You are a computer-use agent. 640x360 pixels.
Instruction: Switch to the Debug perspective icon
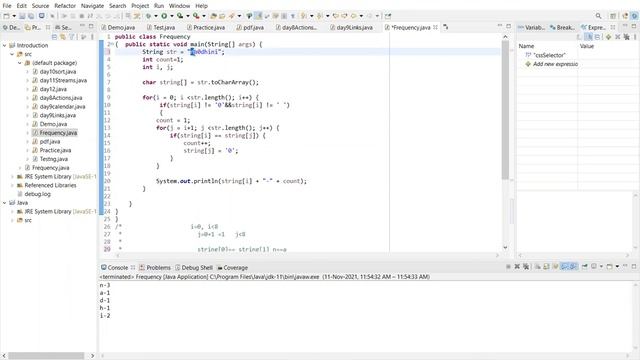(x=635, y=16)
